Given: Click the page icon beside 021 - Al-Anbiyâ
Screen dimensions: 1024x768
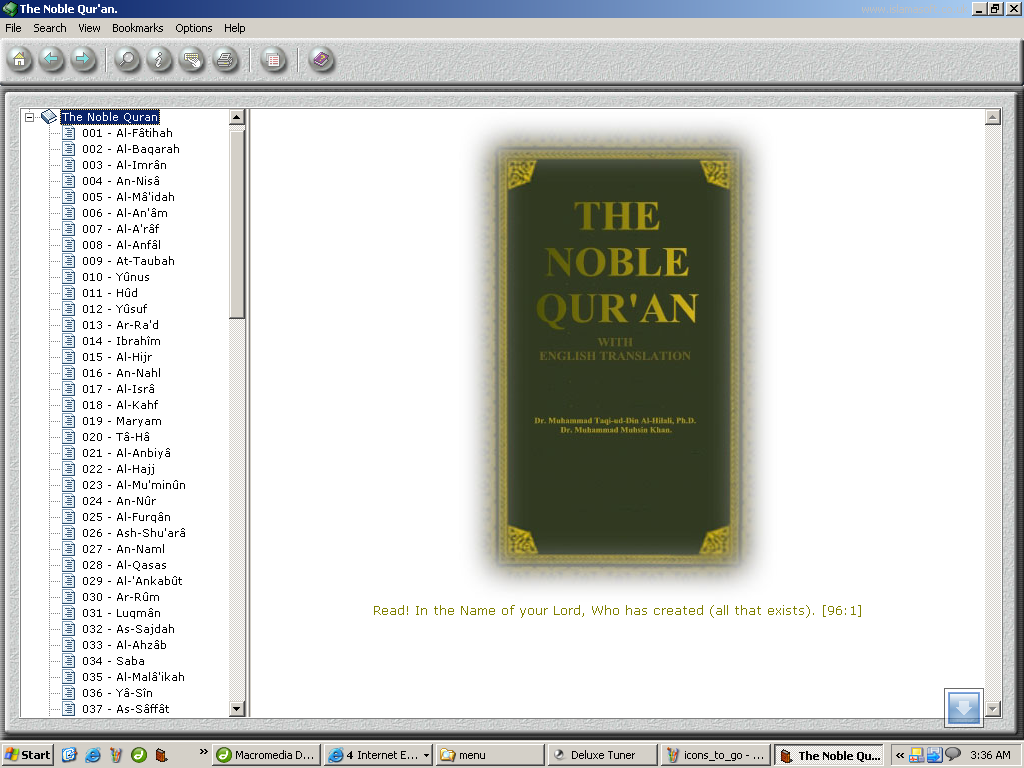Looking at the screenshot, I should (69, 453).
